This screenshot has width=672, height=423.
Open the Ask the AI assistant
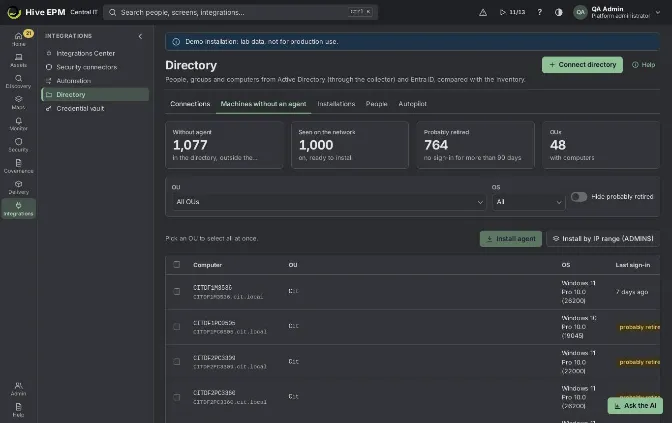click(635, 405)
